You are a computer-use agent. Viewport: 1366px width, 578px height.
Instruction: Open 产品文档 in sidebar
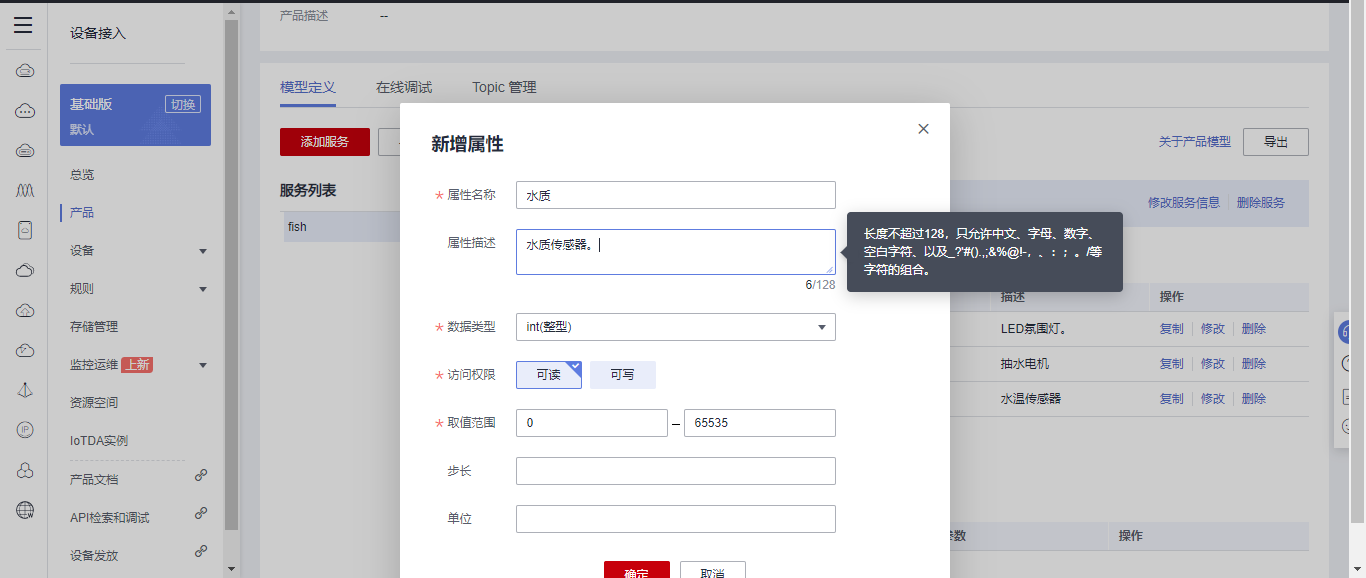tap(94, 479)
